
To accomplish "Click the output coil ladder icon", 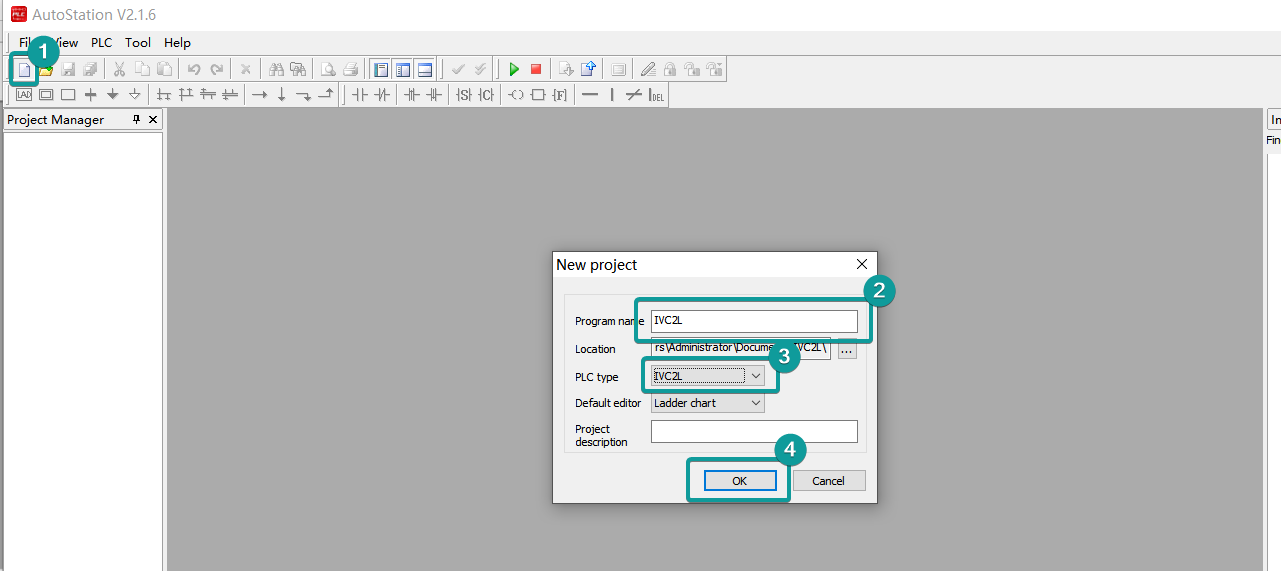I will 516,95.
